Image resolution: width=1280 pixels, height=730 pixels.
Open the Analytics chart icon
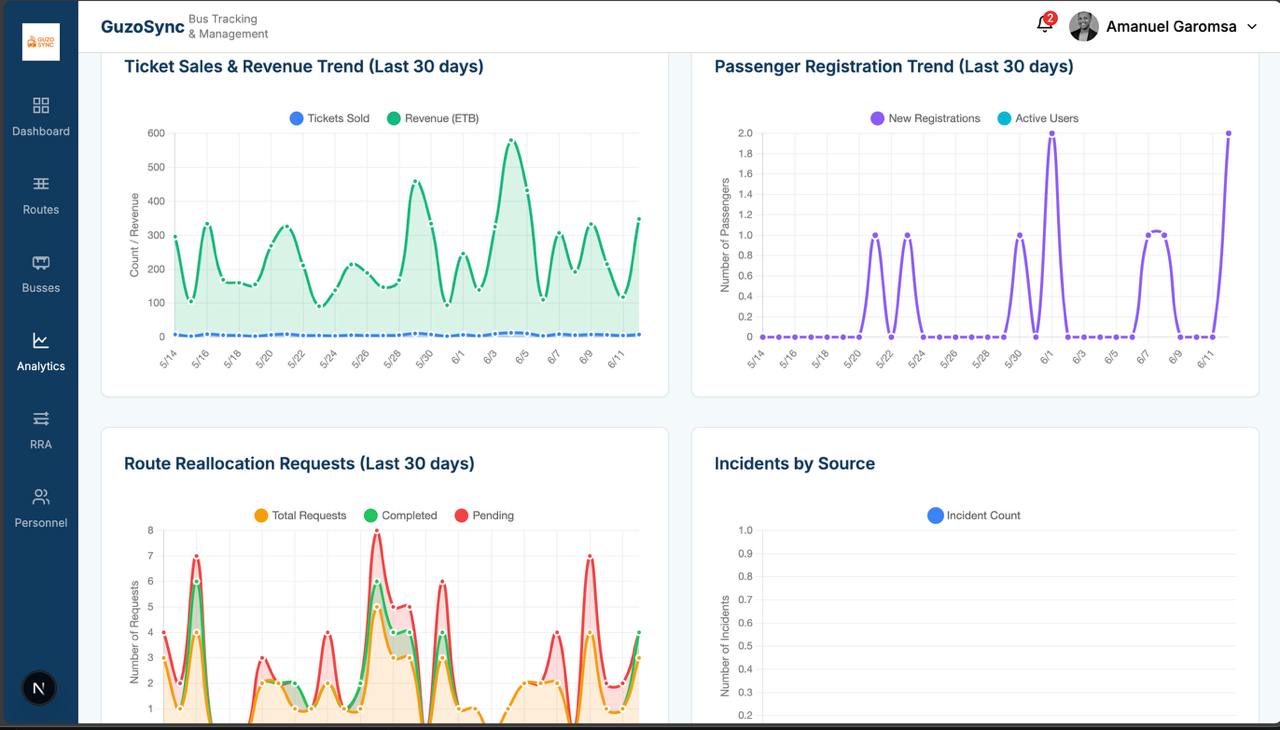click(x=41, y=341)
